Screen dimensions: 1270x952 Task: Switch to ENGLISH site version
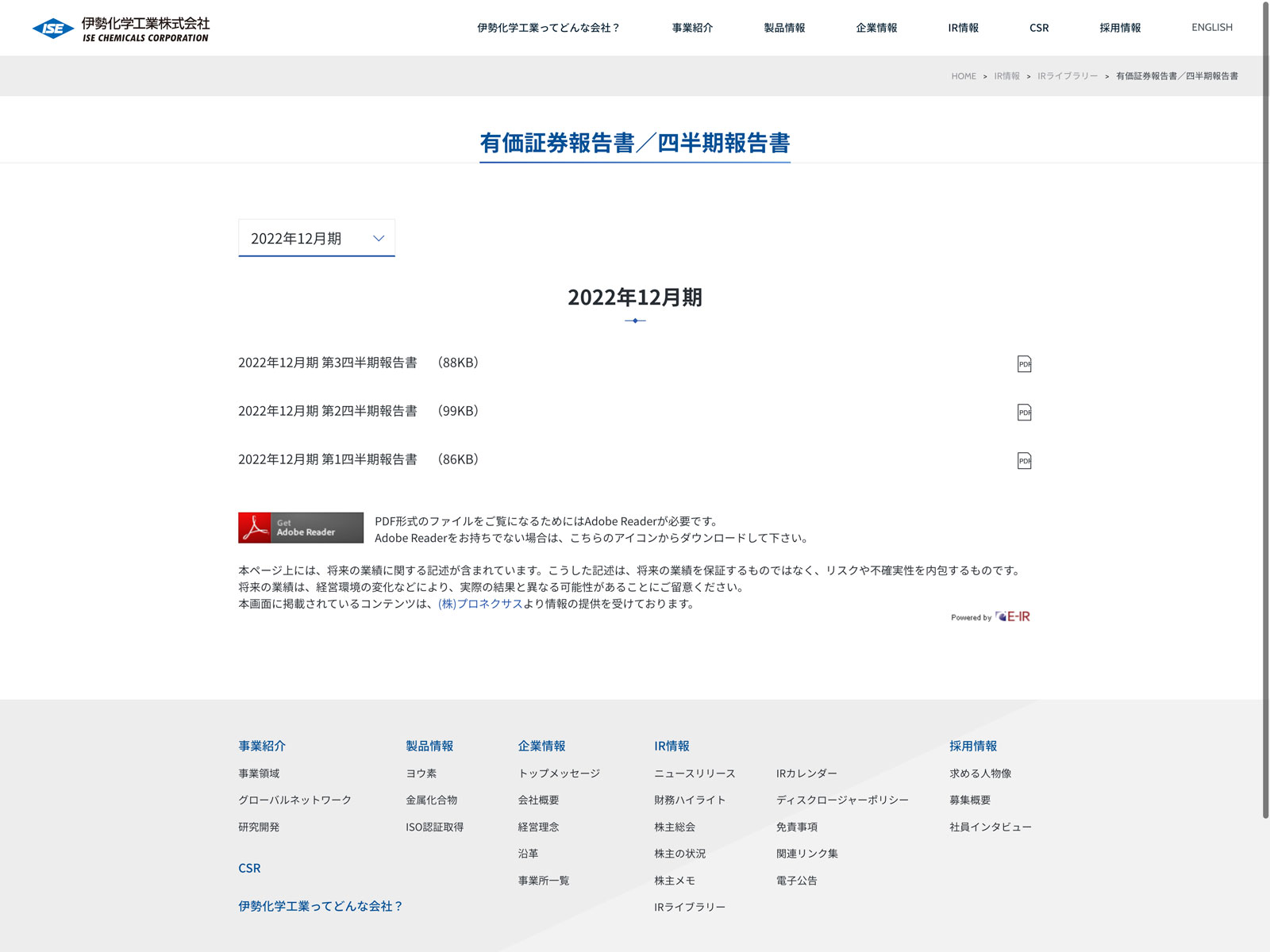(1212, 27)
